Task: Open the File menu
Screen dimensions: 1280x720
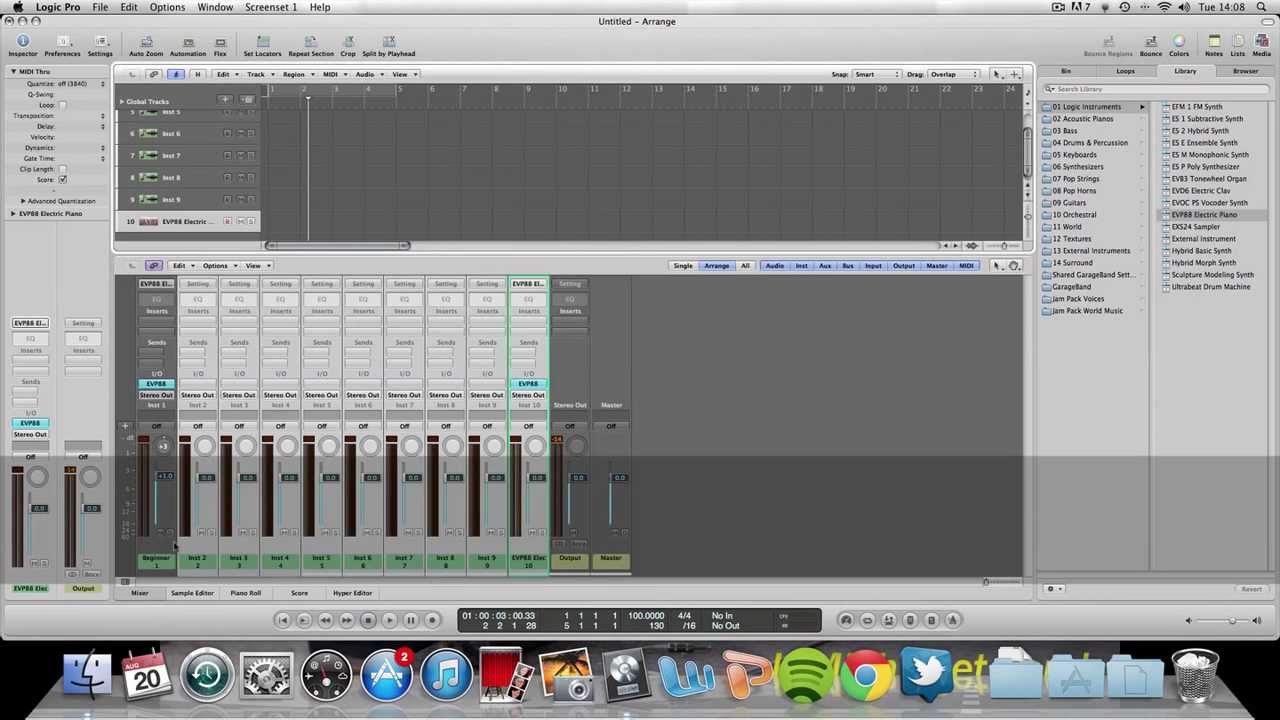Action: (x=100, y=7)
